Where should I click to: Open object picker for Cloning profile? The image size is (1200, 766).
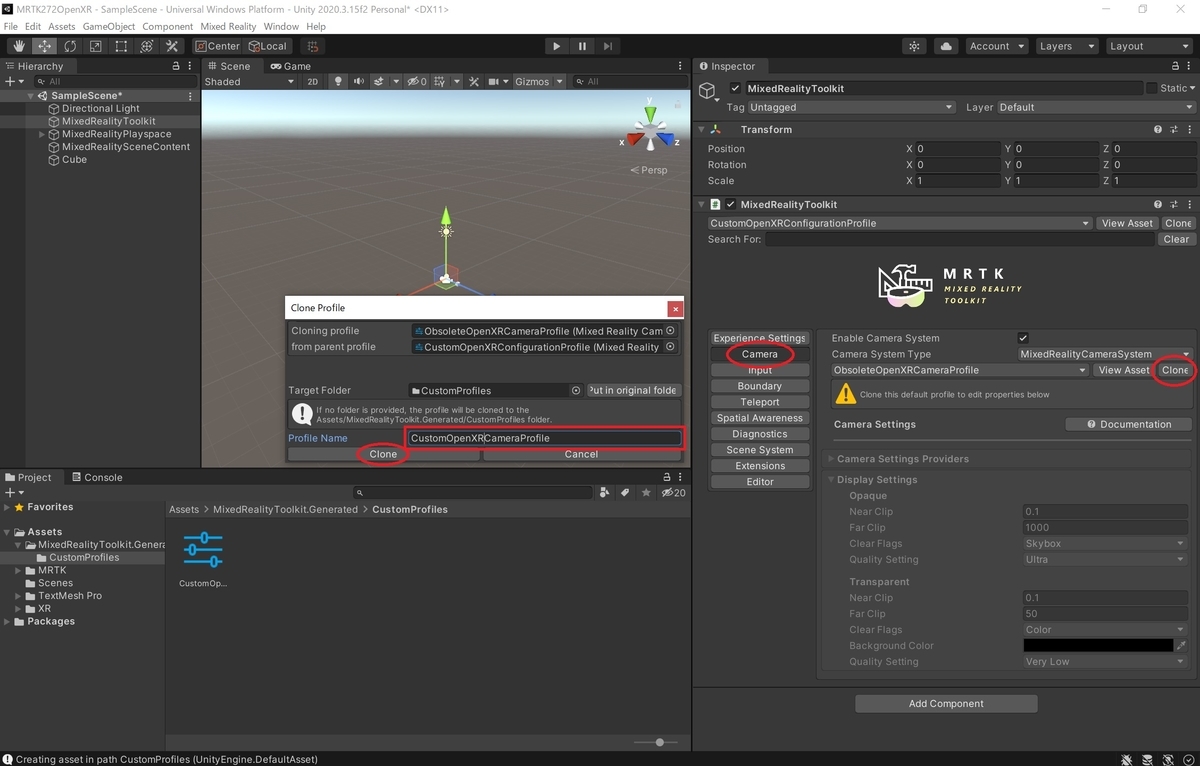coord(671,331)
